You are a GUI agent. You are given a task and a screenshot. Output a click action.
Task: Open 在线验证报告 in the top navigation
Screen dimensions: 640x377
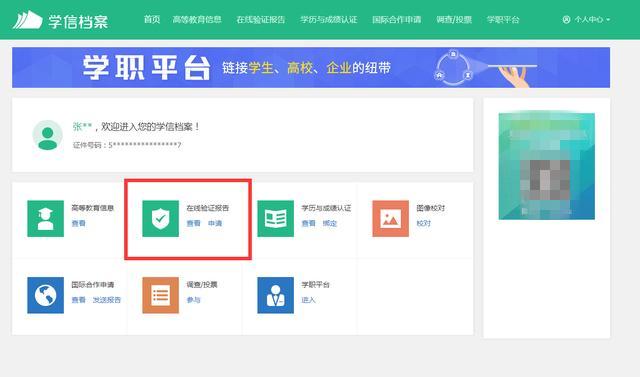[x=261, y=20]
